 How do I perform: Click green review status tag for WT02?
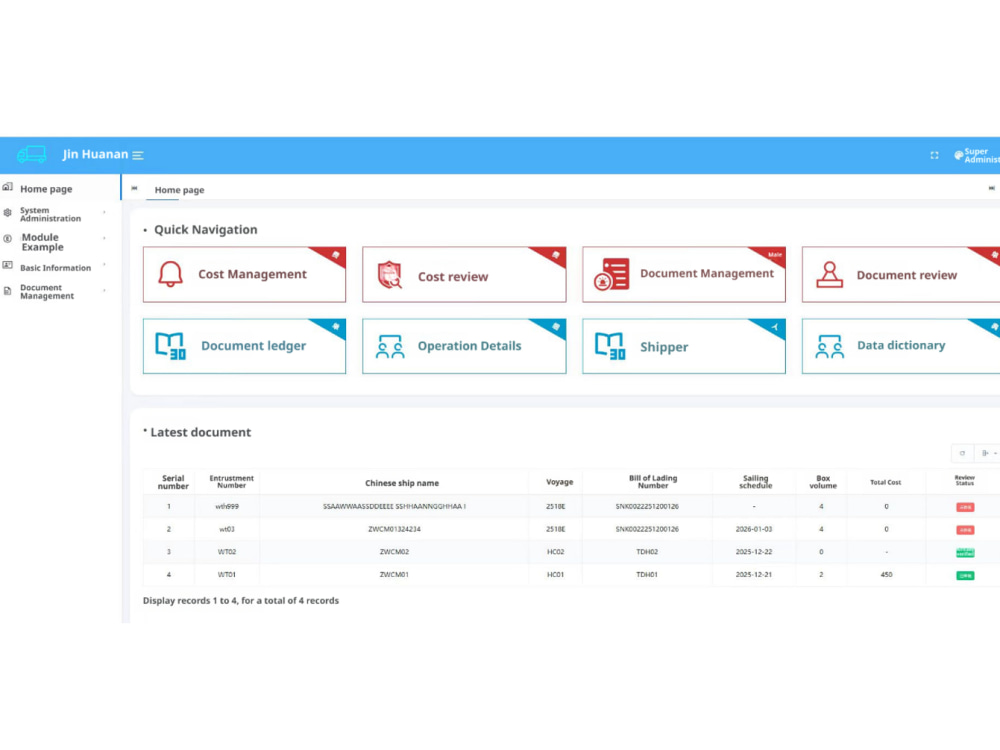(965, 552)
